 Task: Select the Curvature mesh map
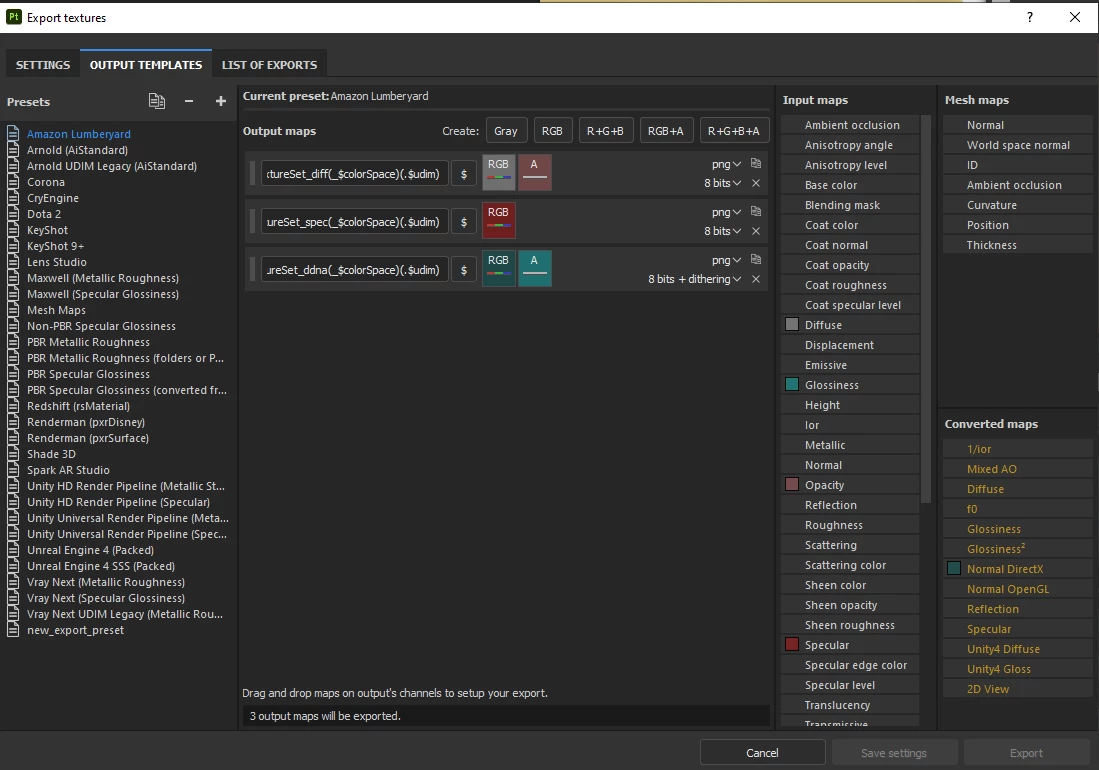(1018, 205)
